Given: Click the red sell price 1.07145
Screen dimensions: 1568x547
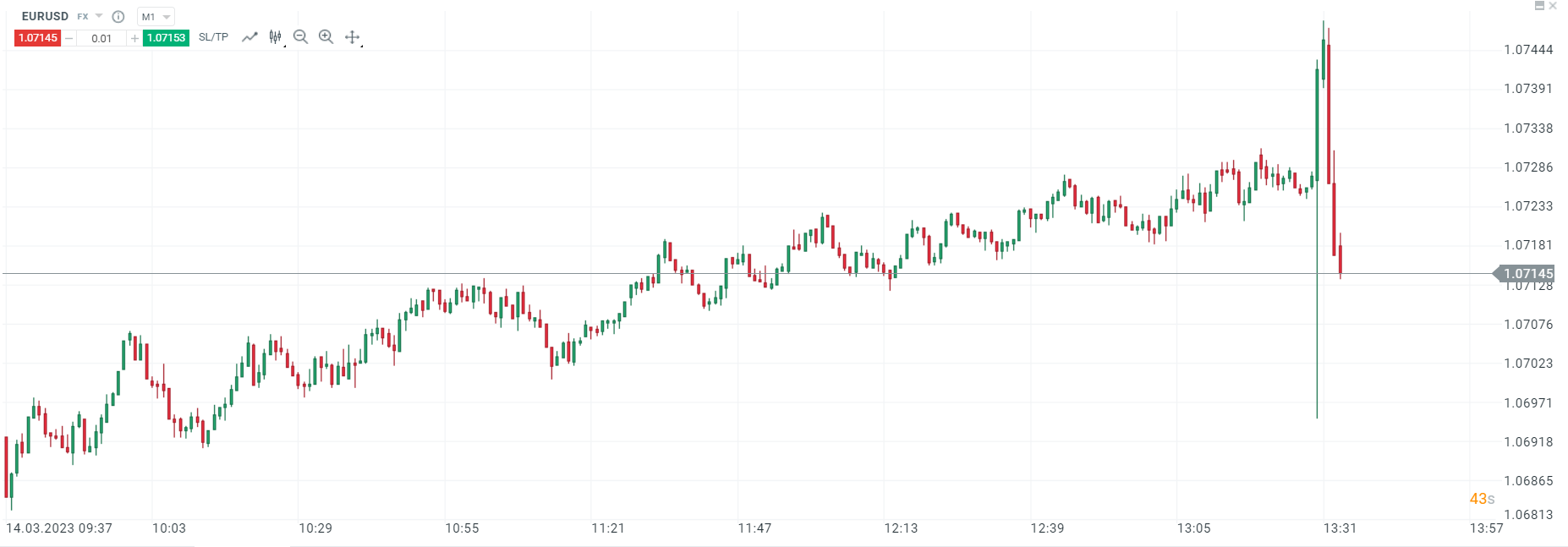Looking at the screenshot, I should 38,38.
